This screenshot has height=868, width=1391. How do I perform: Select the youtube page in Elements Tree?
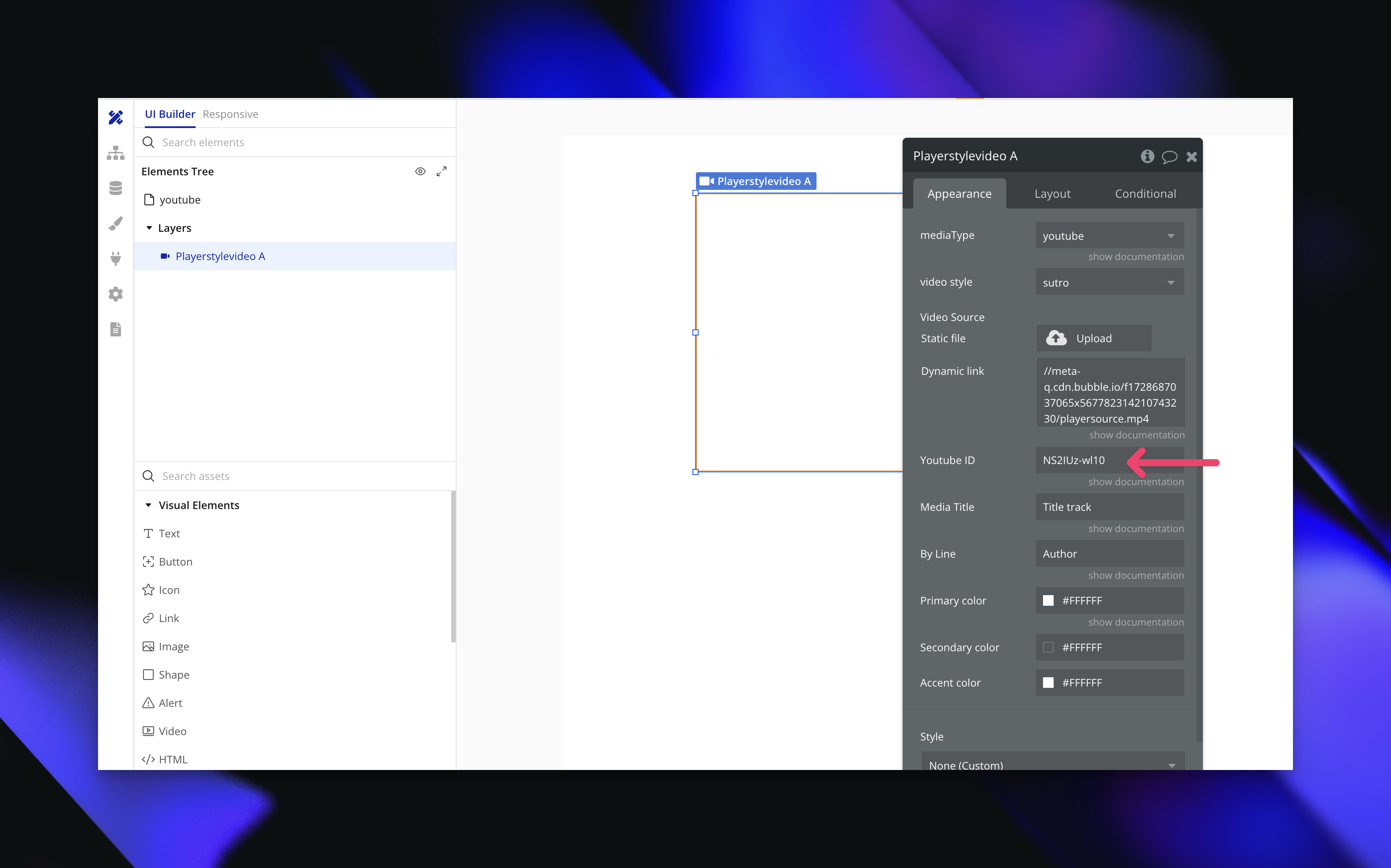click(295, 200)
